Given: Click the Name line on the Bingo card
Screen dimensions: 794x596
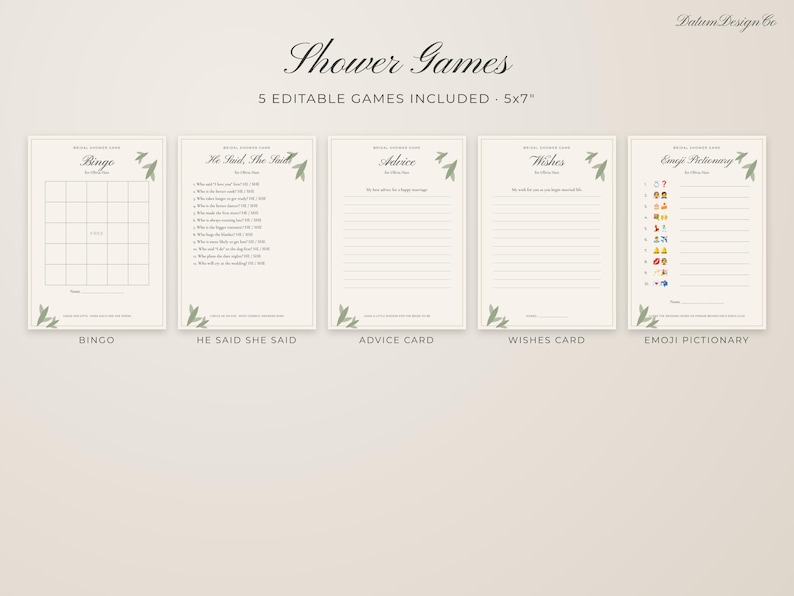Looking at the screenshot, I should click(97, 292).
